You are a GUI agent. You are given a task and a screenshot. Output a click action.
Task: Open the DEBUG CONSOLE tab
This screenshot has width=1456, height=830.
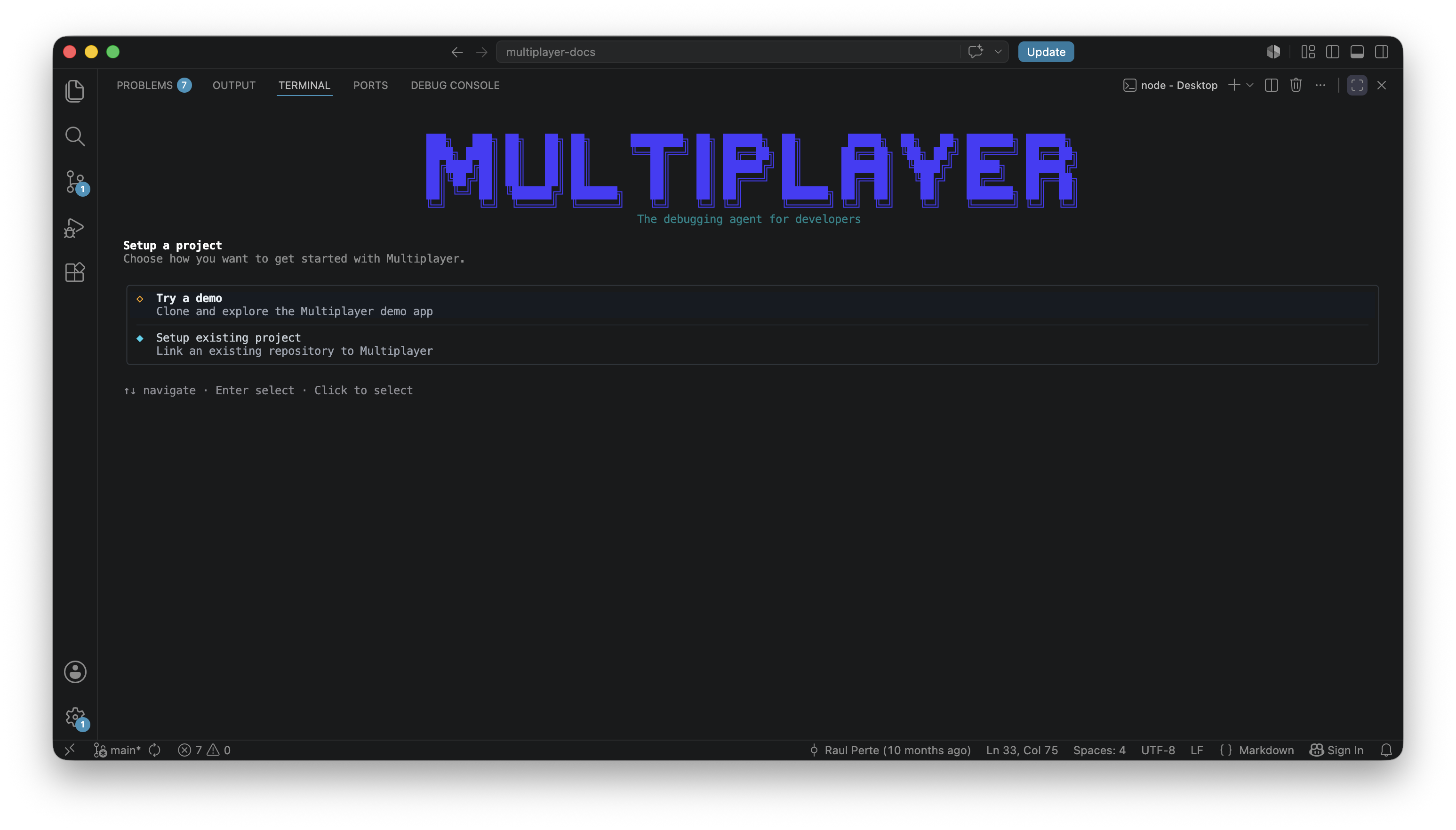pyautogui.click(x=455, y=85)
